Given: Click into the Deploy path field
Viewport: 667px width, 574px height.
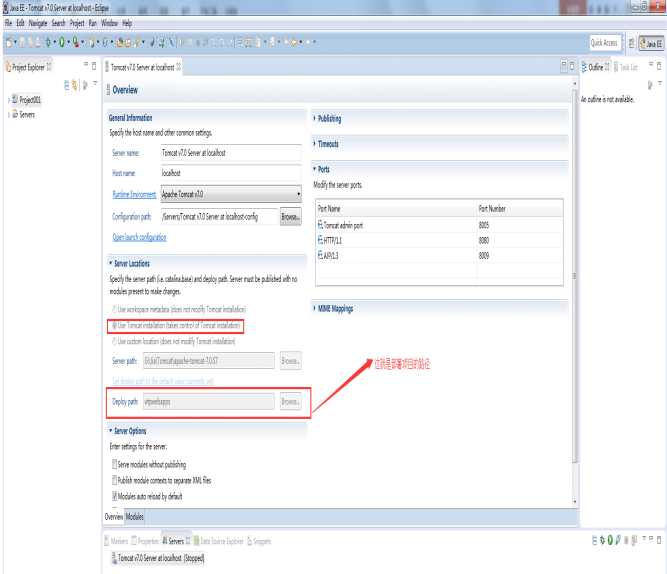Looking at the screenshot, I should pyautogui.click(x=209, y=401).
